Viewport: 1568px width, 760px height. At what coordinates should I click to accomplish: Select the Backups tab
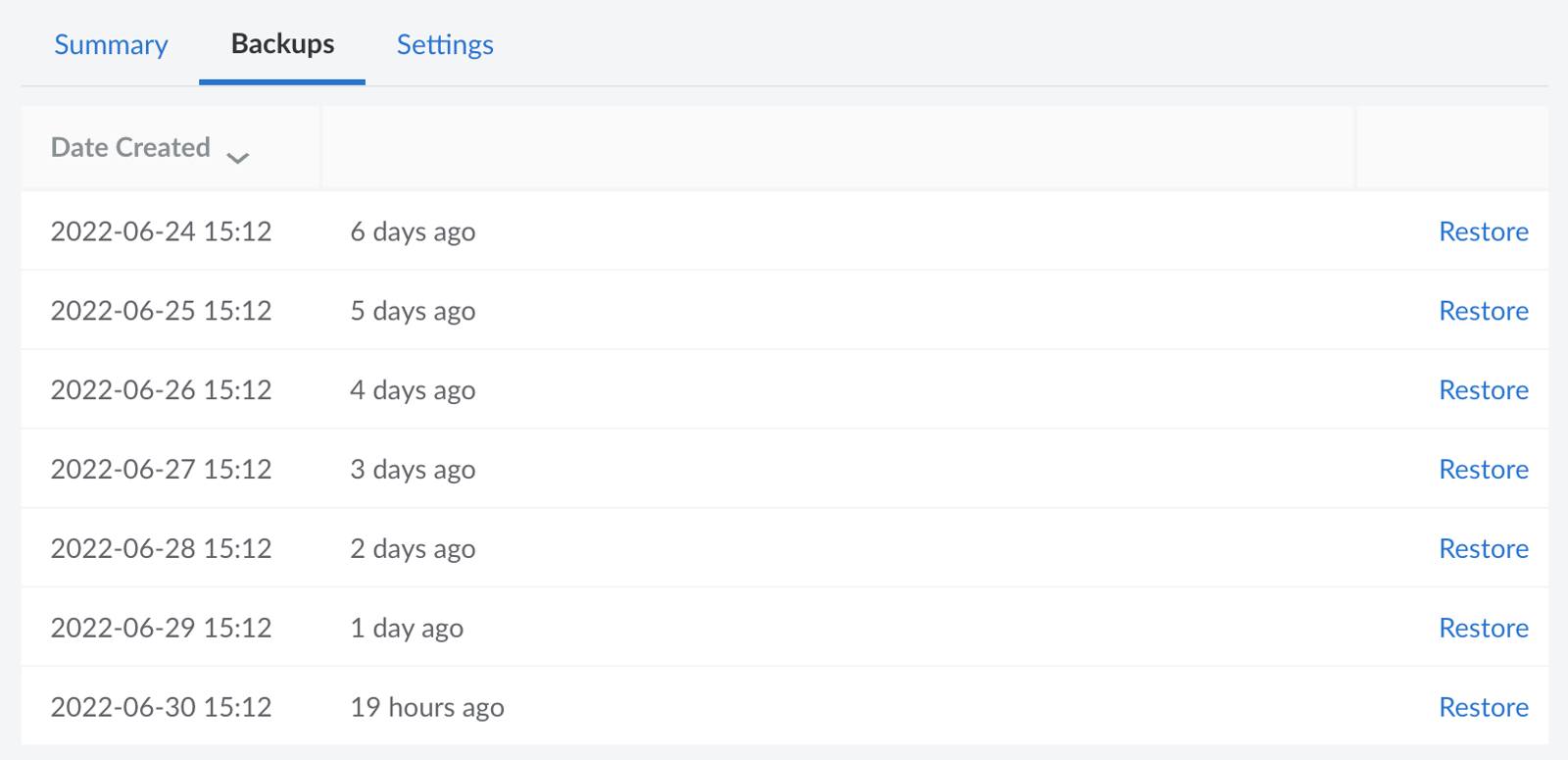[282, 44]
